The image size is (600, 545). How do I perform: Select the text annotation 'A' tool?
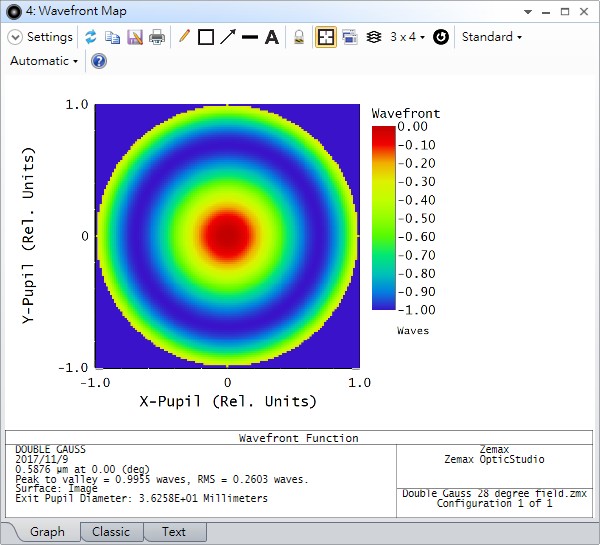click(x=271, y=37)
